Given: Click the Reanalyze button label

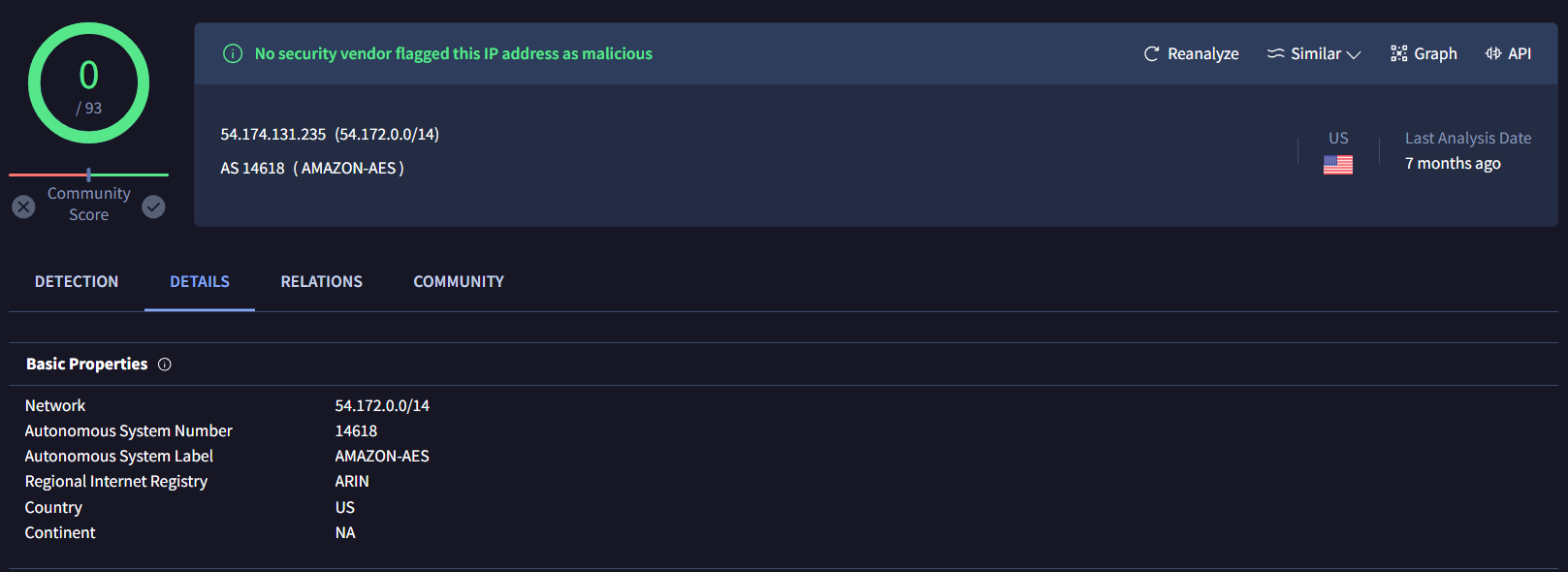Looking at the screenshot, I should [1202, 54].
